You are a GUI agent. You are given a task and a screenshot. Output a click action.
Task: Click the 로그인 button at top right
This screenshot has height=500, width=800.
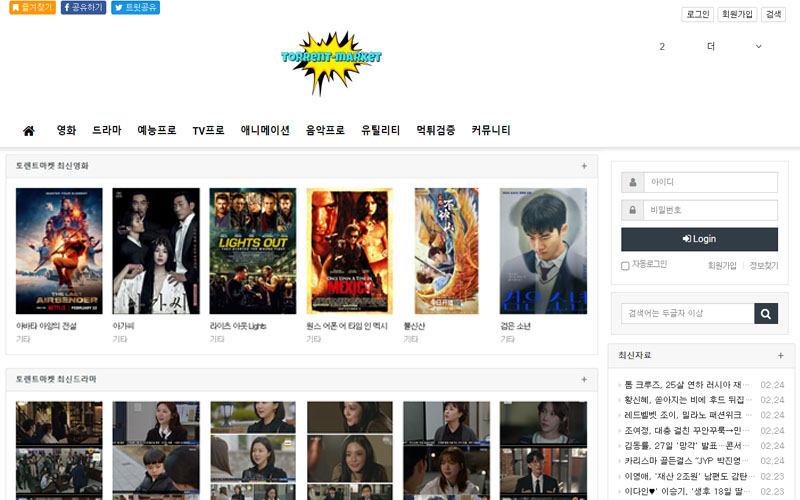pos(697,14)
